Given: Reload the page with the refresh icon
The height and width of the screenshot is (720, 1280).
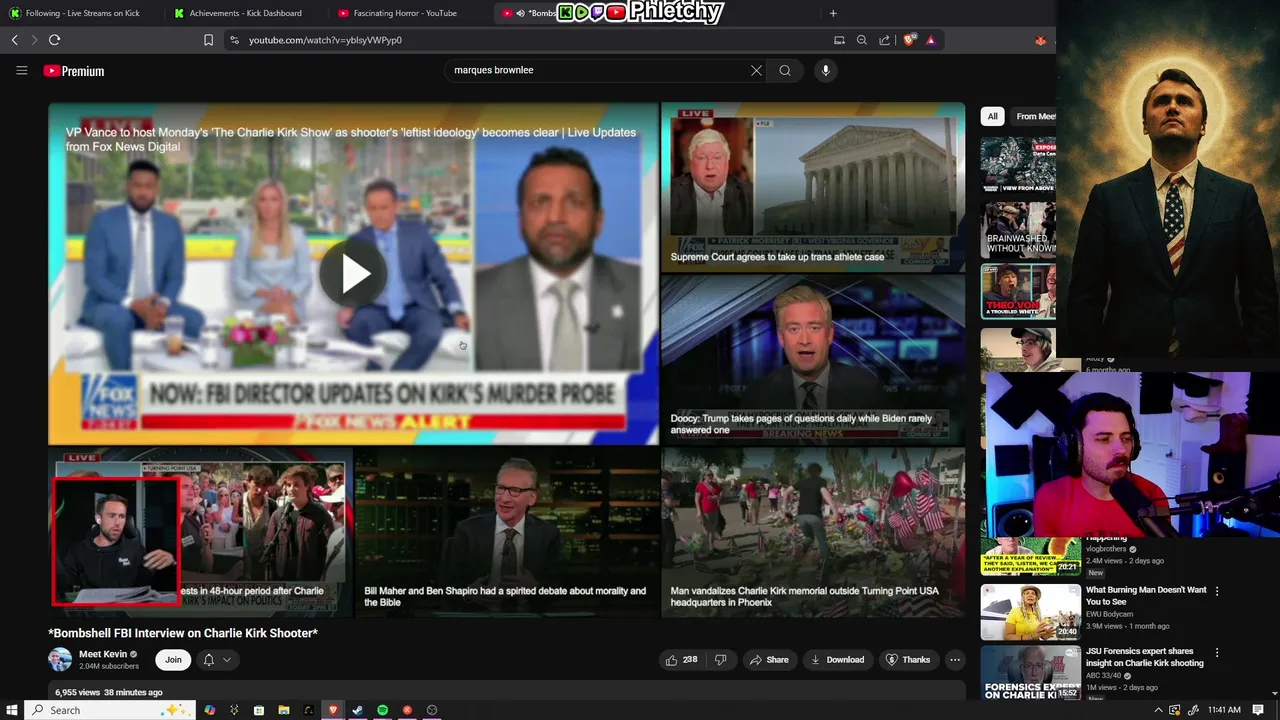Looking at the screenshot, I should click(54, 40).
